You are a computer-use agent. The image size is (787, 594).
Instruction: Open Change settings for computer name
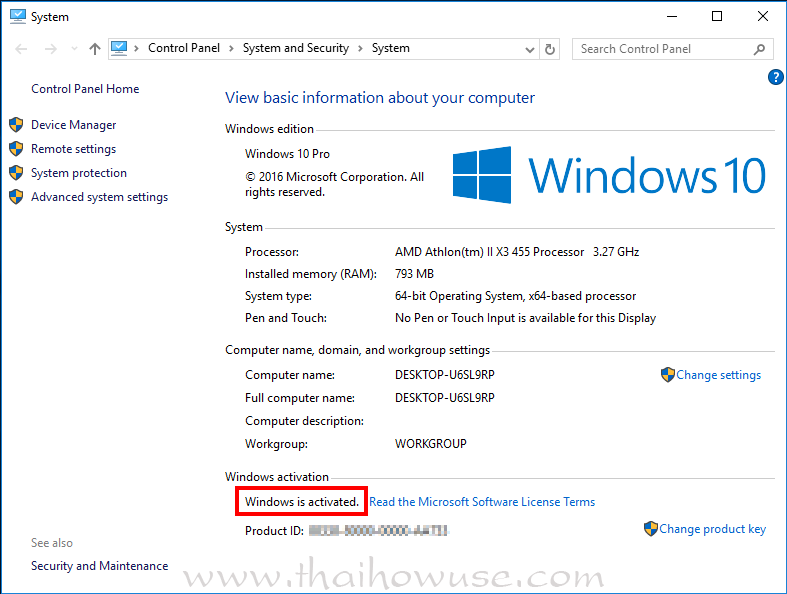pos(718,375)
